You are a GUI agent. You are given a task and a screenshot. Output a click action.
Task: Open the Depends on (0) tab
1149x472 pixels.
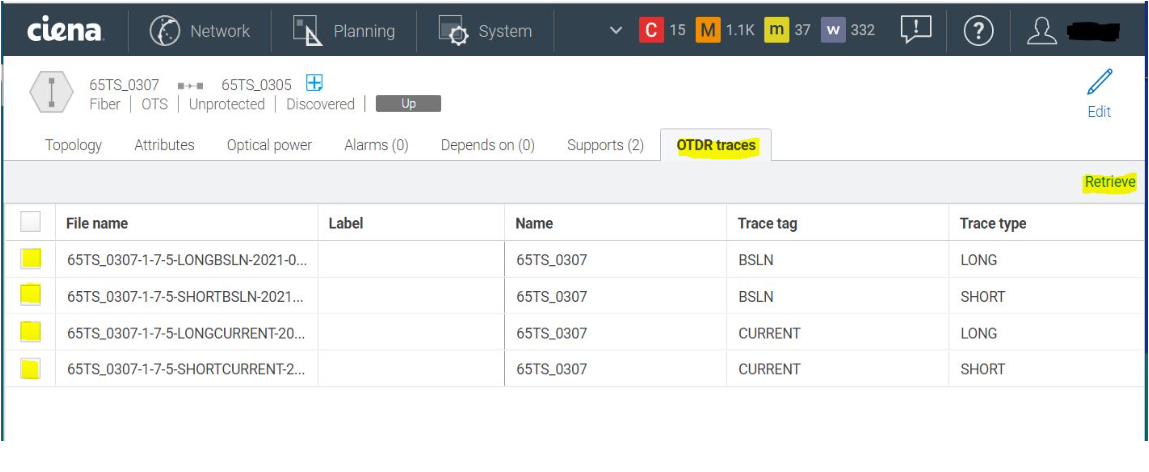pos(487,145)
